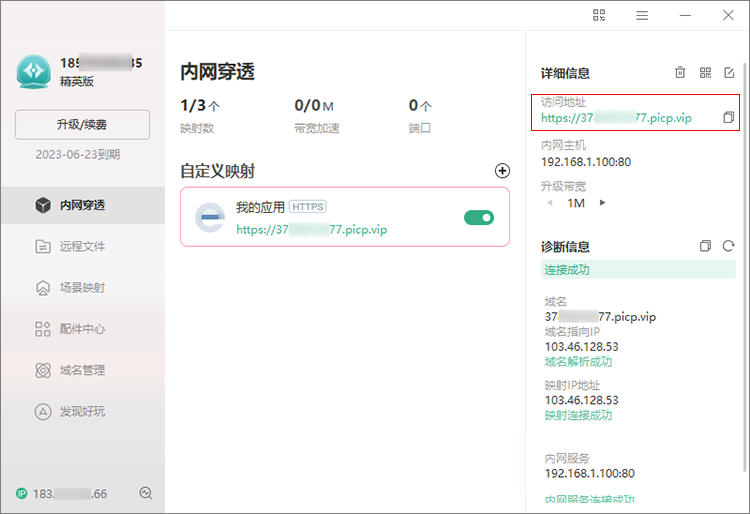The width and height of the screenshot is (750, 514).
Task: Add a new custom mapping
Action: click(502, 171)
